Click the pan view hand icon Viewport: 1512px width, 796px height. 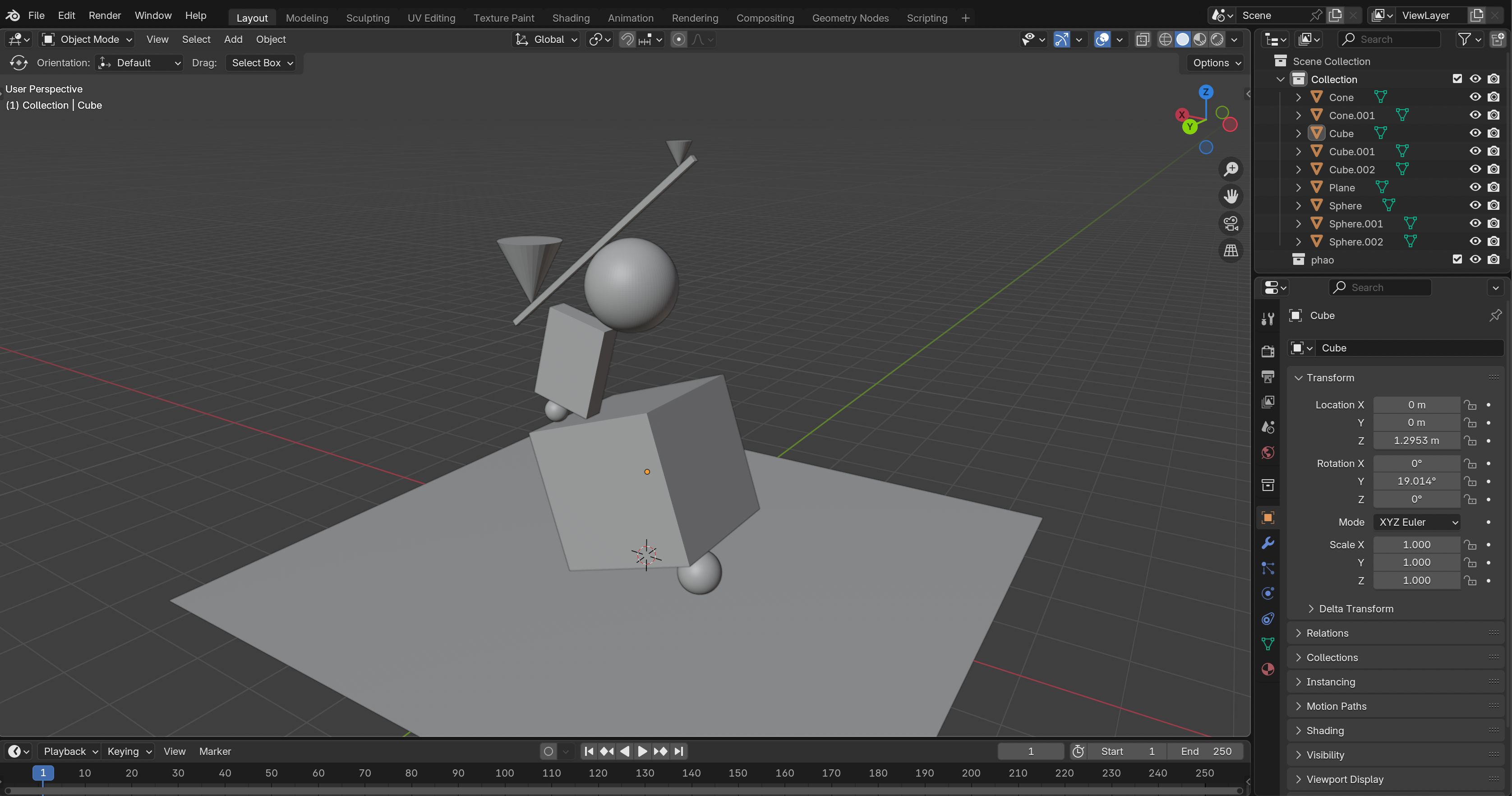pos(1231,196)
